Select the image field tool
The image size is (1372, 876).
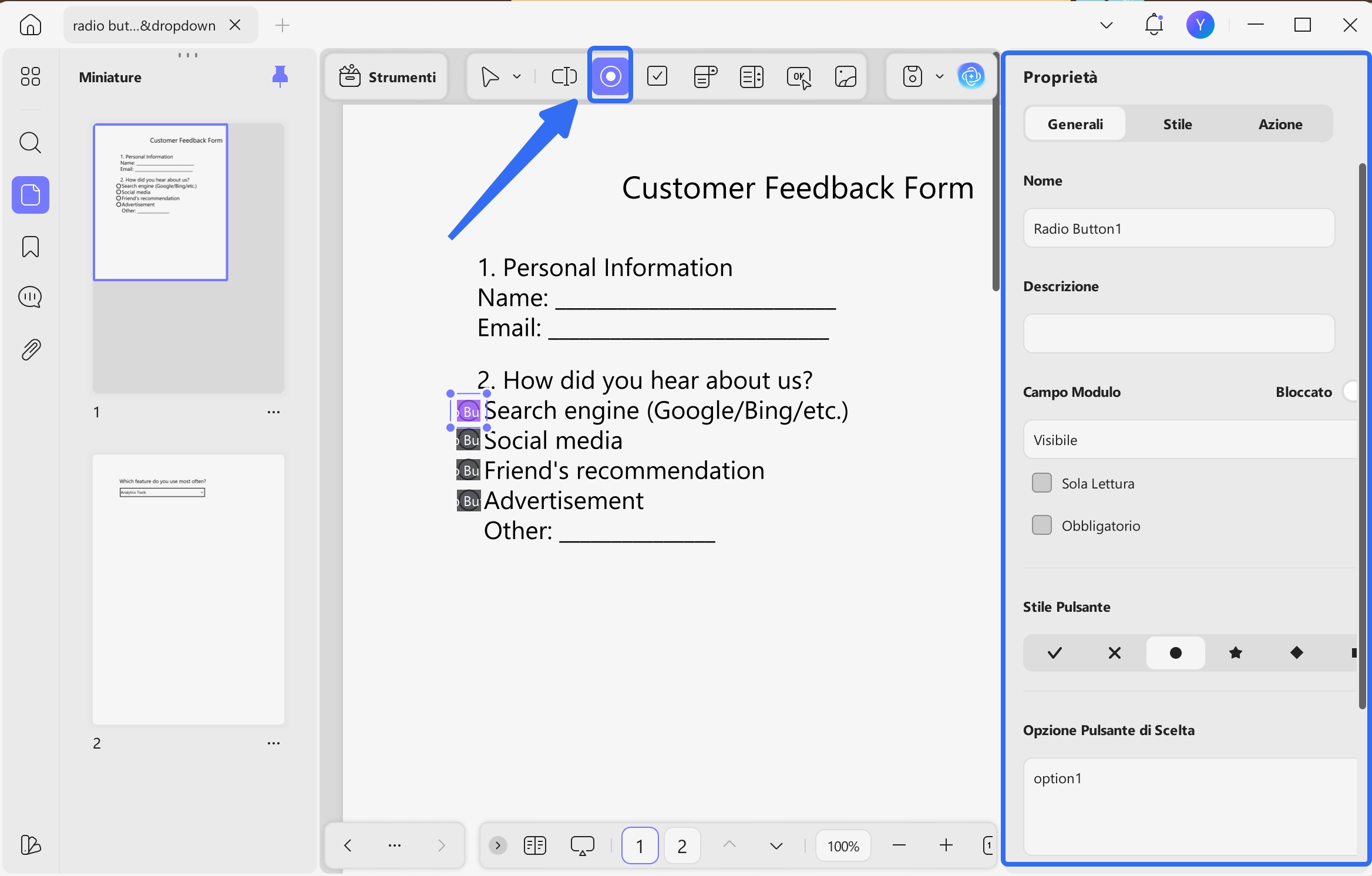coord(846,76)
